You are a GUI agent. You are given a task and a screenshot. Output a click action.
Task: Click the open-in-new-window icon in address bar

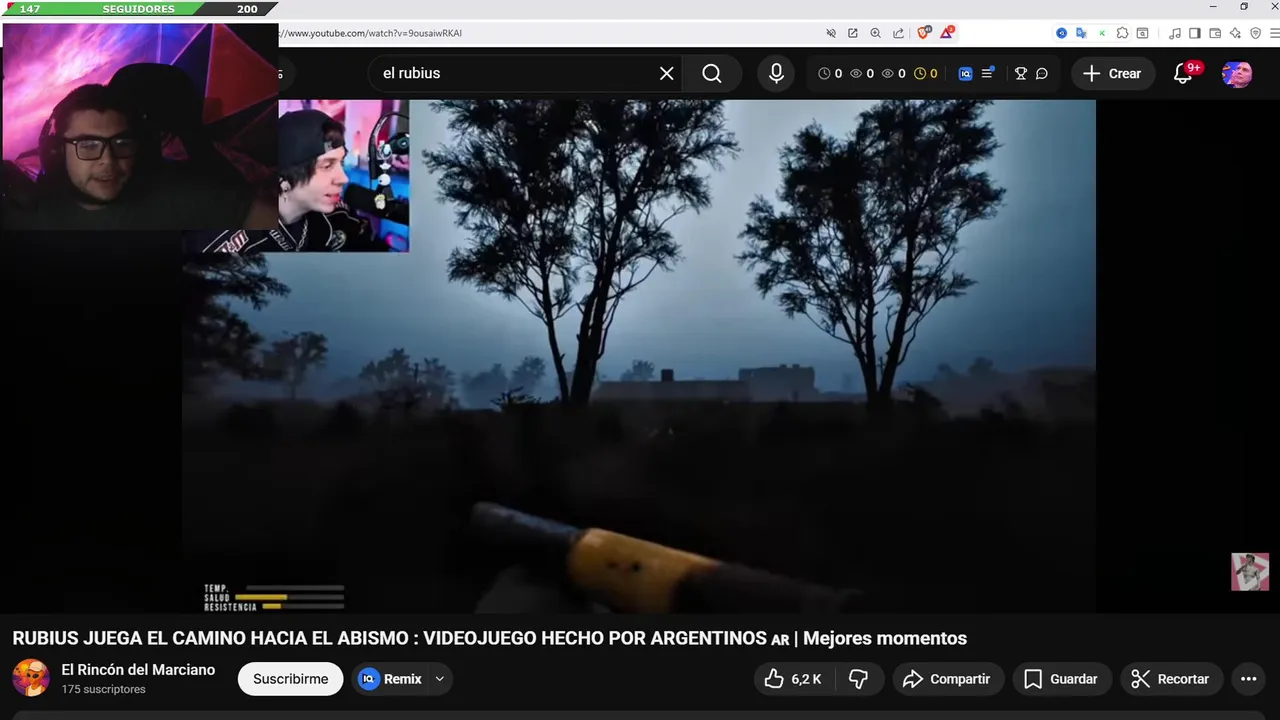tap(853, 33)
